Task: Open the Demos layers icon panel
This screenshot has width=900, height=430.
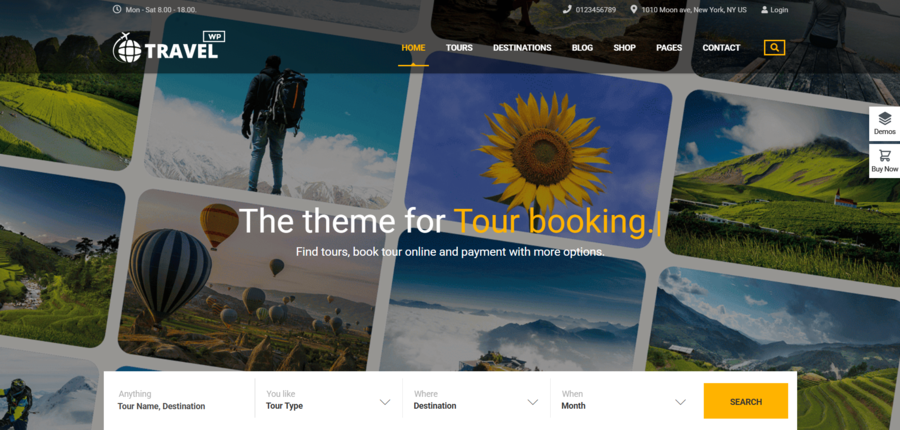Action: (885, 123)
